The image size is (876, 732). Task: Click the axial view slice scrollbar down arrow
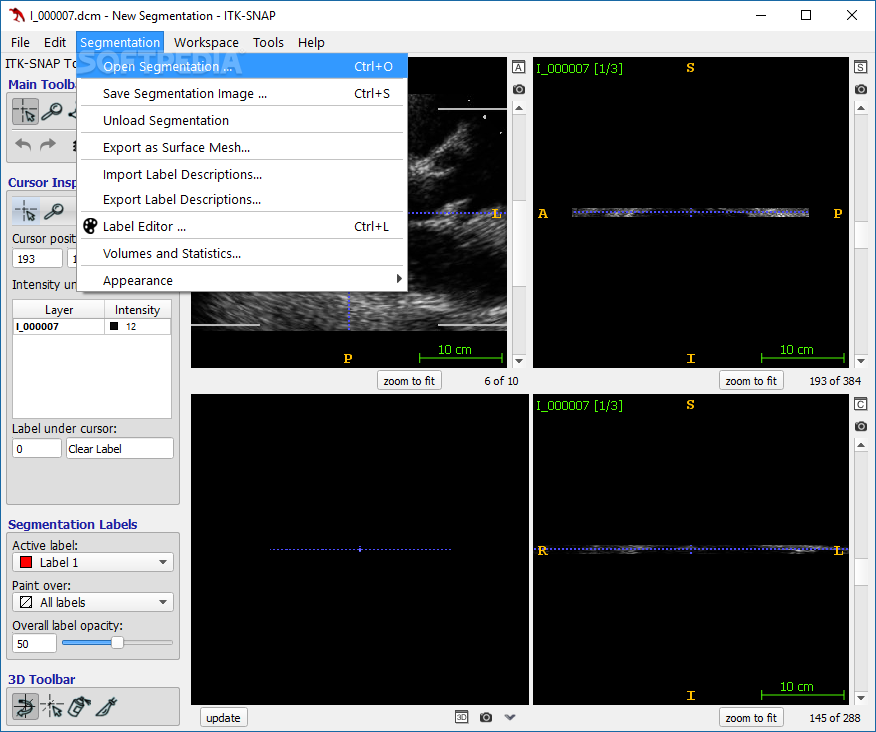click(x=519, y=361)
